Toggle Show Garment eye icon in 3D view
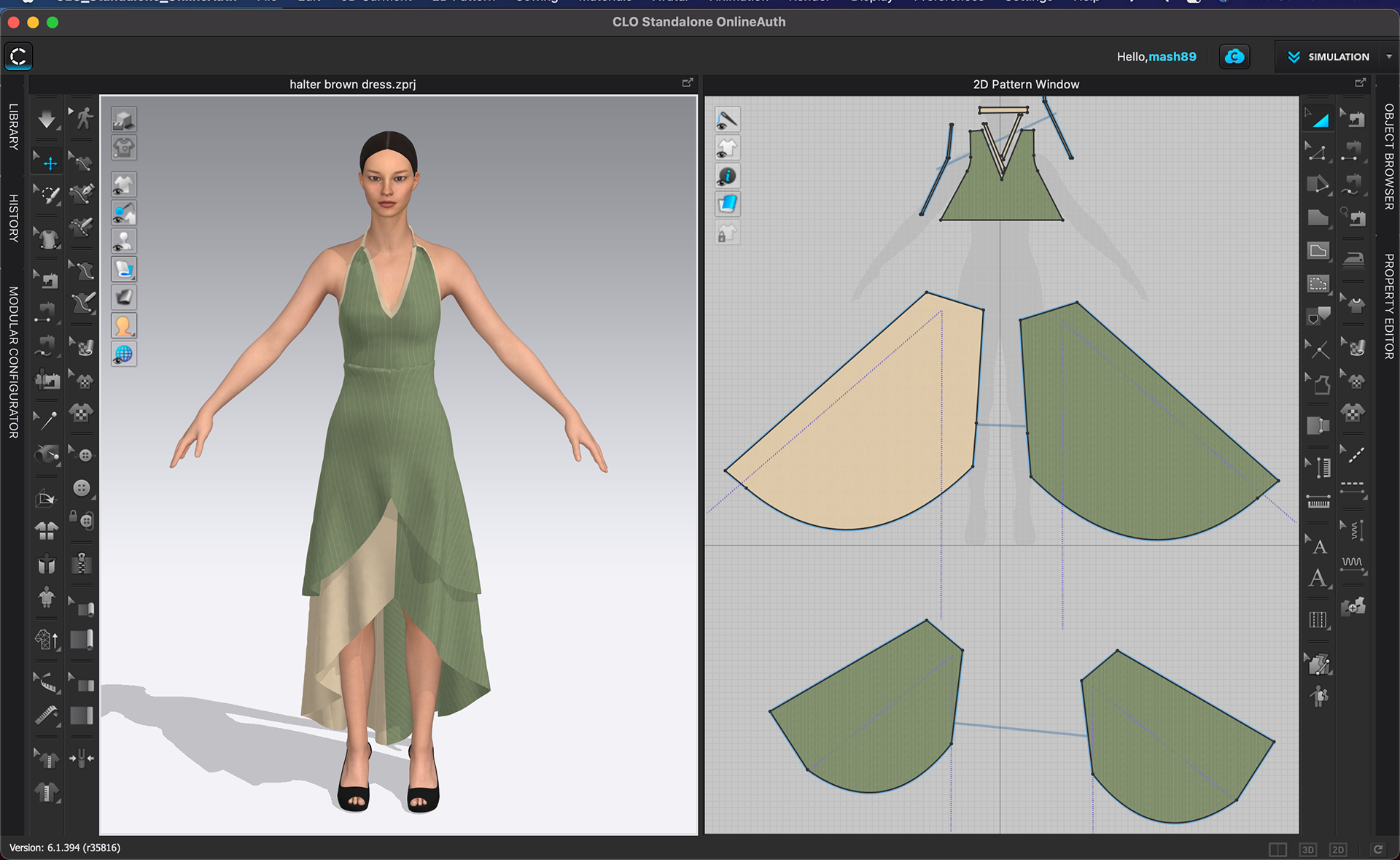 [x=123, y=185]
